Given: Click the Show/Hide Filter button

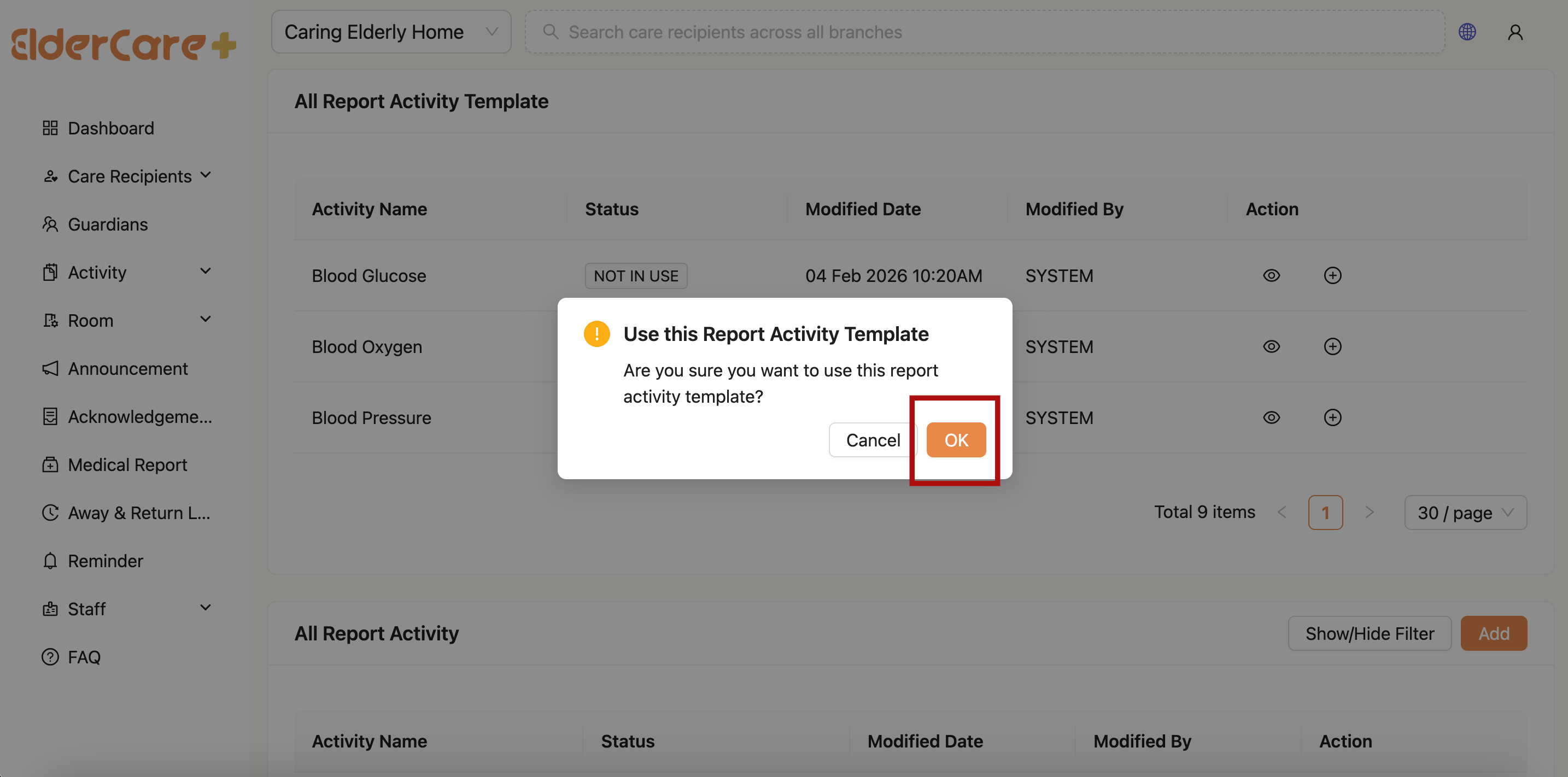Looking at the screenshot, I should (1369, 633).
